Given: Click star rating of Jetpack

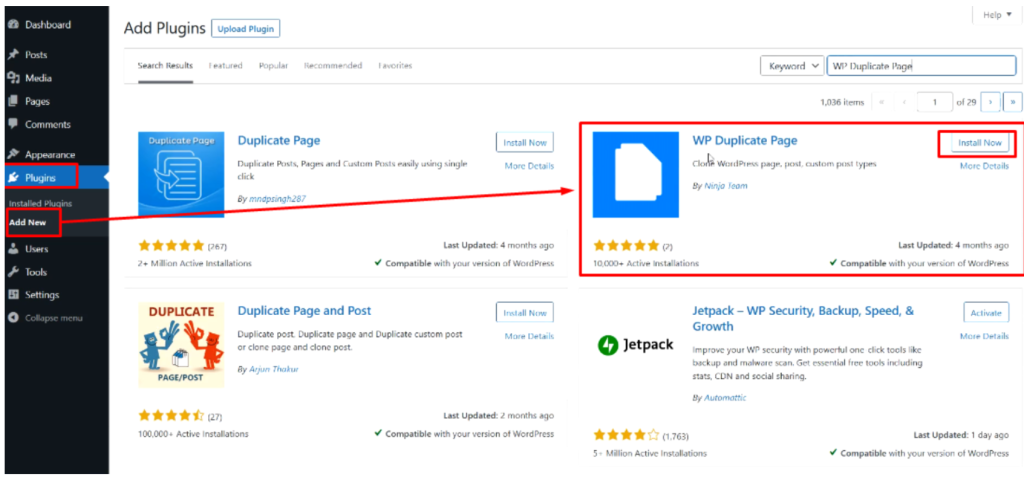Looking at the screenshot, I should 626,435.
